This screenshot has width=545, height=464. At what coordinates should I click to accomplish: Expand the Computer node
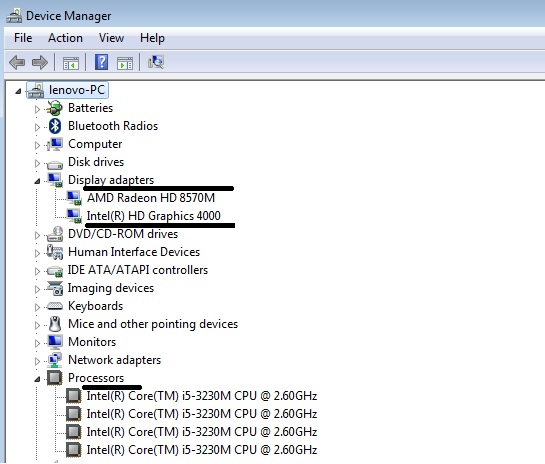click(x=37, y=145)
